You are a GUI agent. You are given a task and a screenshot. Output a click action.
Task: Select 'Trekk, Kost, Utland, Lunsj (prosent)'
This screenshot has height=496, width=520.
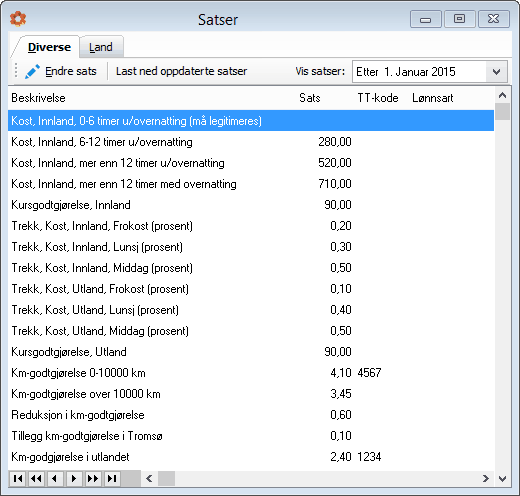point(251,310)
